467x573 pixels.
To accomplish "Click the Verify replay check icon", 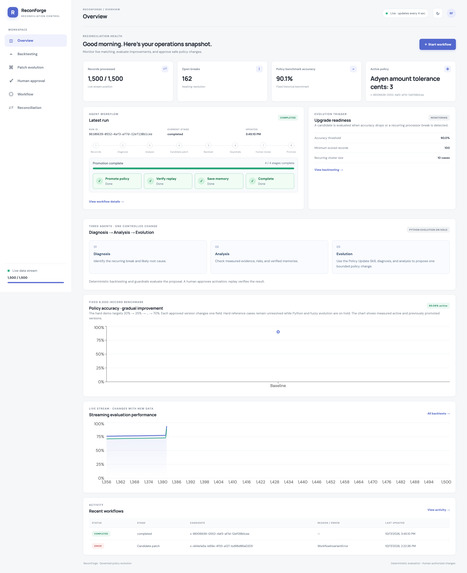I will (150, 181).
